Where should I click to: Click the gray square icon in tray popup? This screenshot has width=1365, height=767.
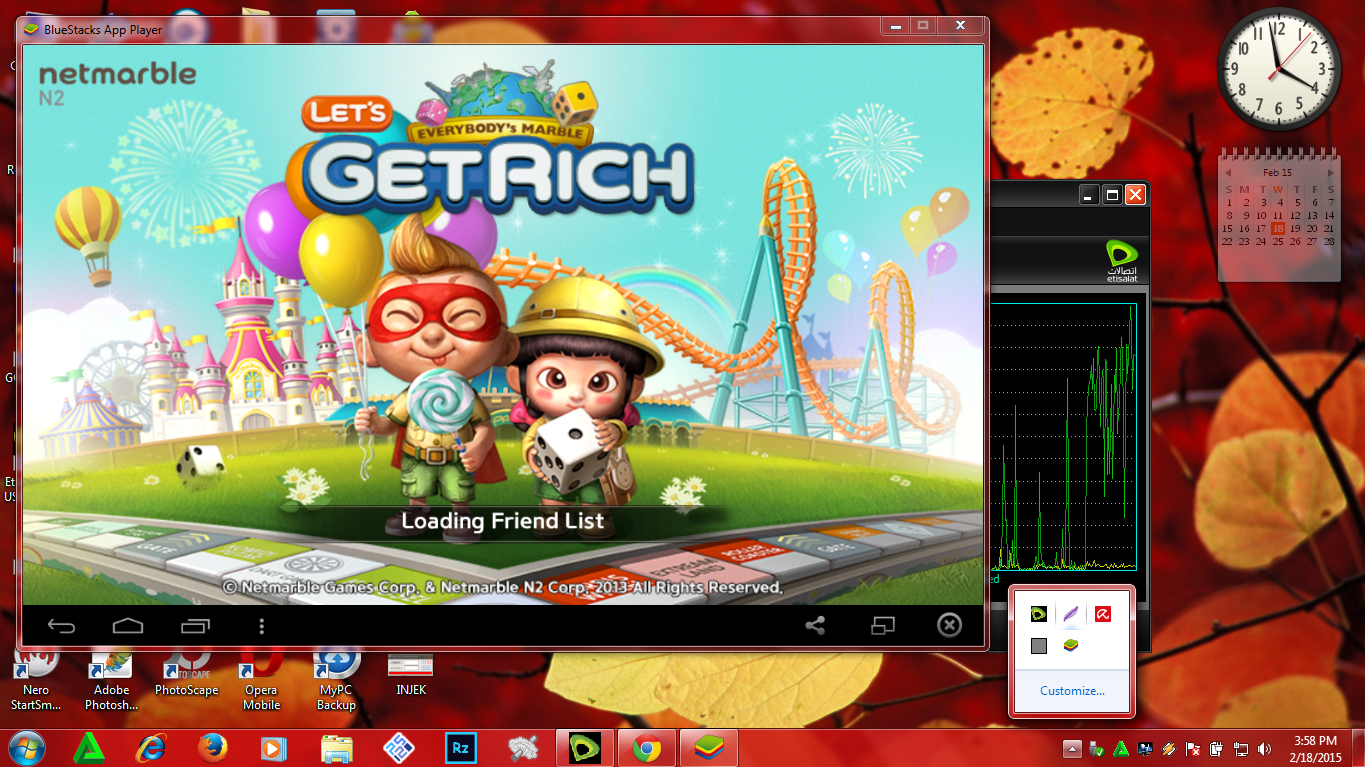point(1039,646)
